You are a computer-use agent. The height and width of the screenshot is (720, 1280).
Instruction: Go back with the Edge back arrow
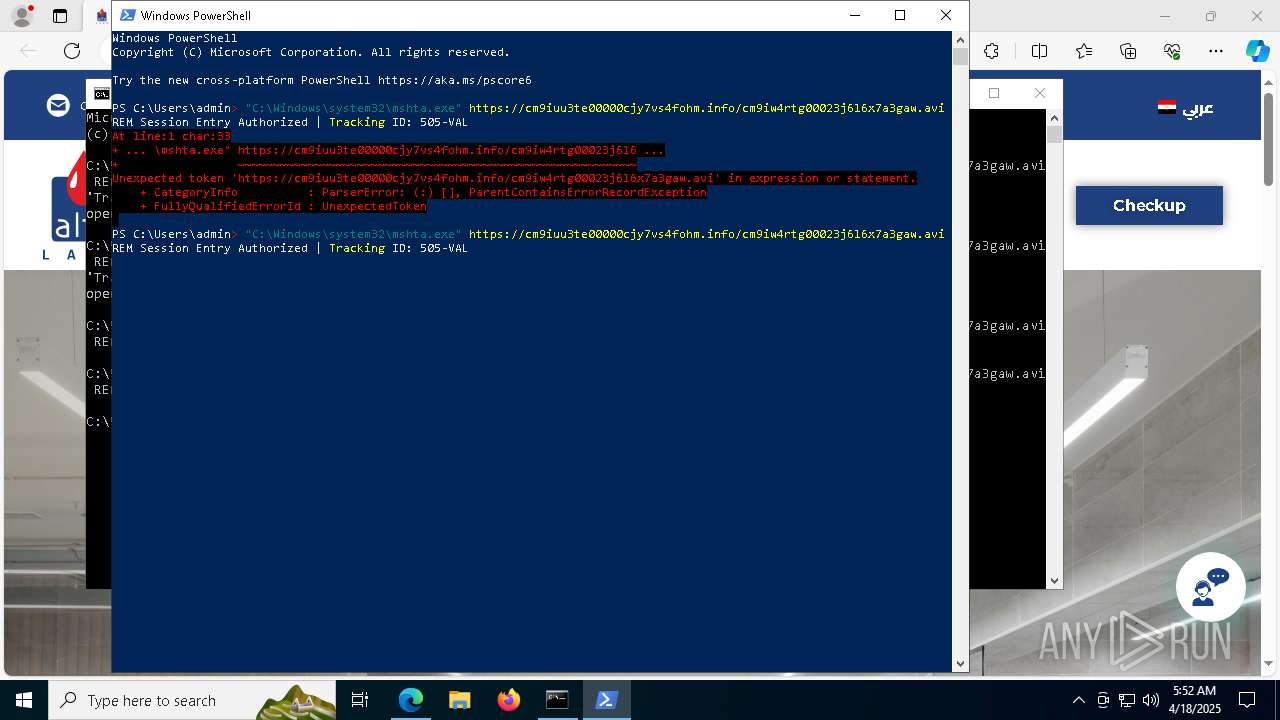coord(28,51)
